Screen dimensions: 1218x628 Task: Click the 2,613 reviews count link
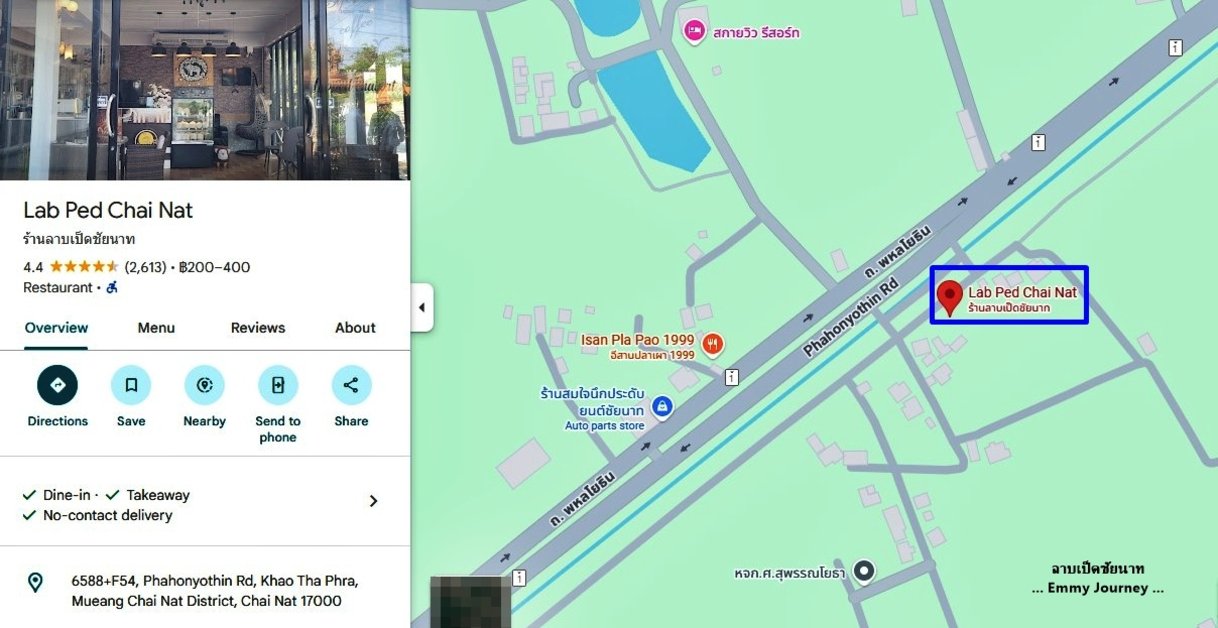(x=145, y=267)
